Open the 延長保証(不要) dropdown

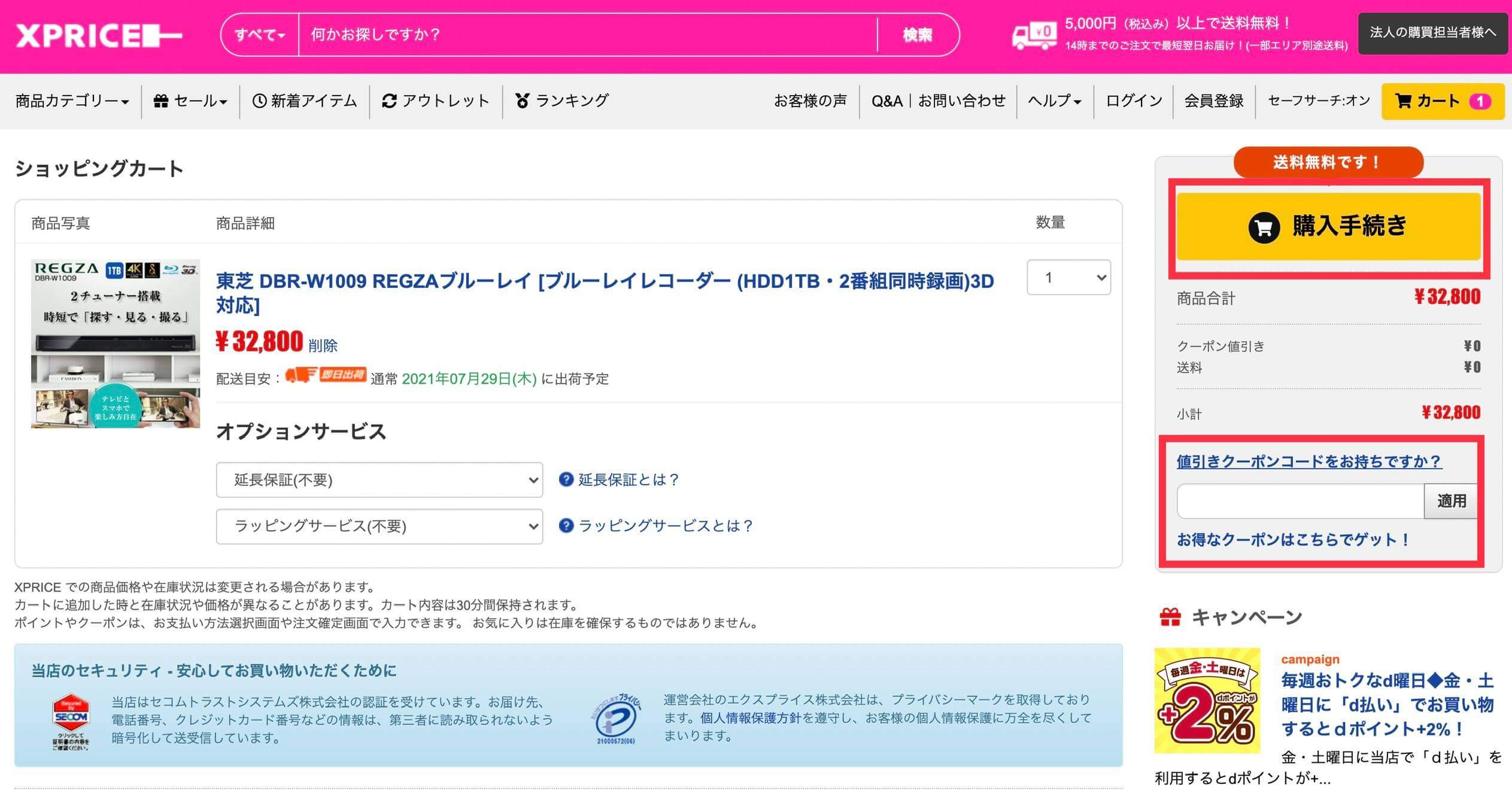click(x=379, y=480)
